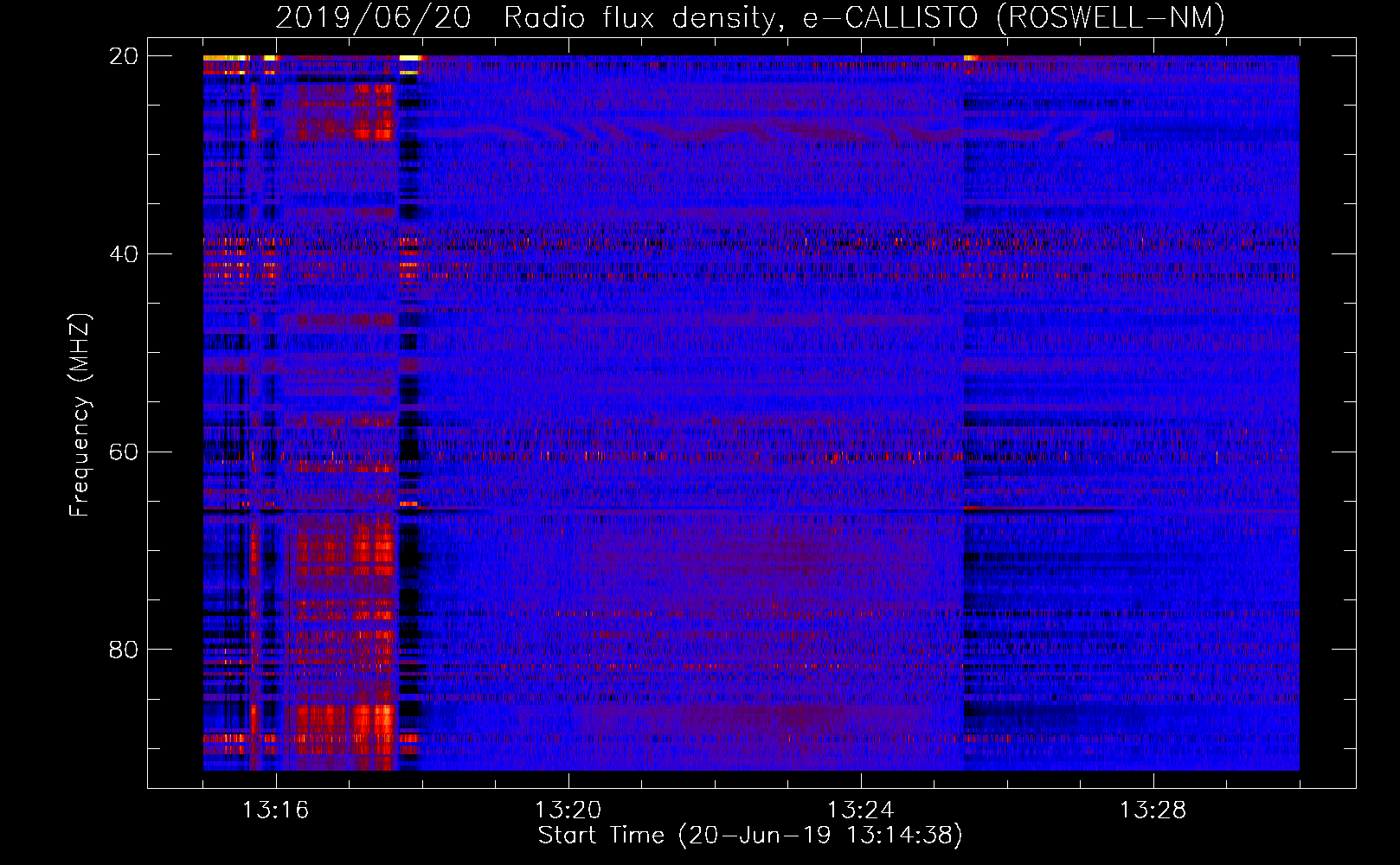Click the 80 frequency tick label
The image size is (1400, 865).
click(x=124, y=650)
